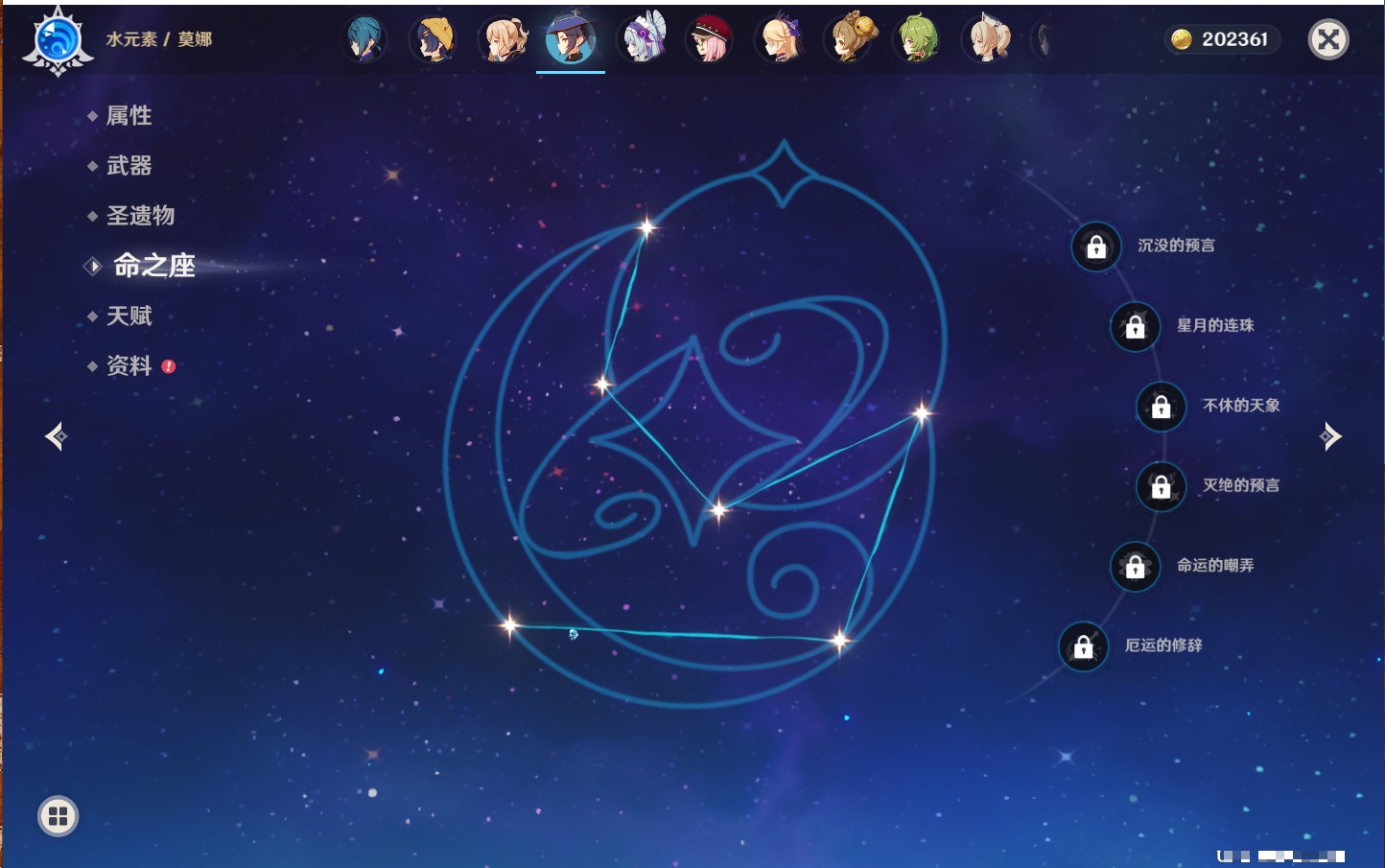Switch to the 天赋 talents page
This screenshot has height=868, width=1385.
(x=129, y=316)
